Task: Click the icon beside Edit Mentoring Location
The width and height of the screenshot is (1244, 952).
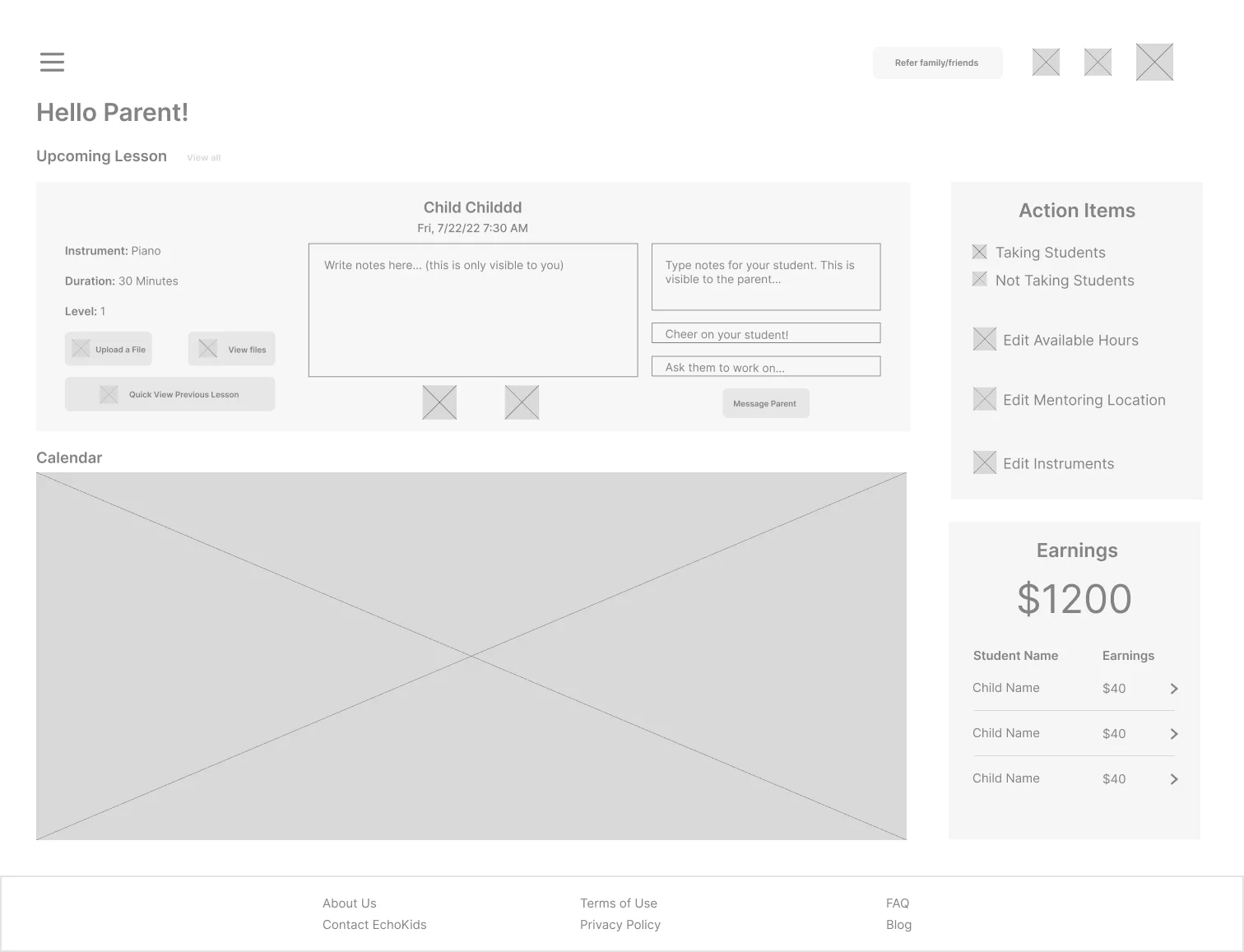Action: [x=985, y=399]
